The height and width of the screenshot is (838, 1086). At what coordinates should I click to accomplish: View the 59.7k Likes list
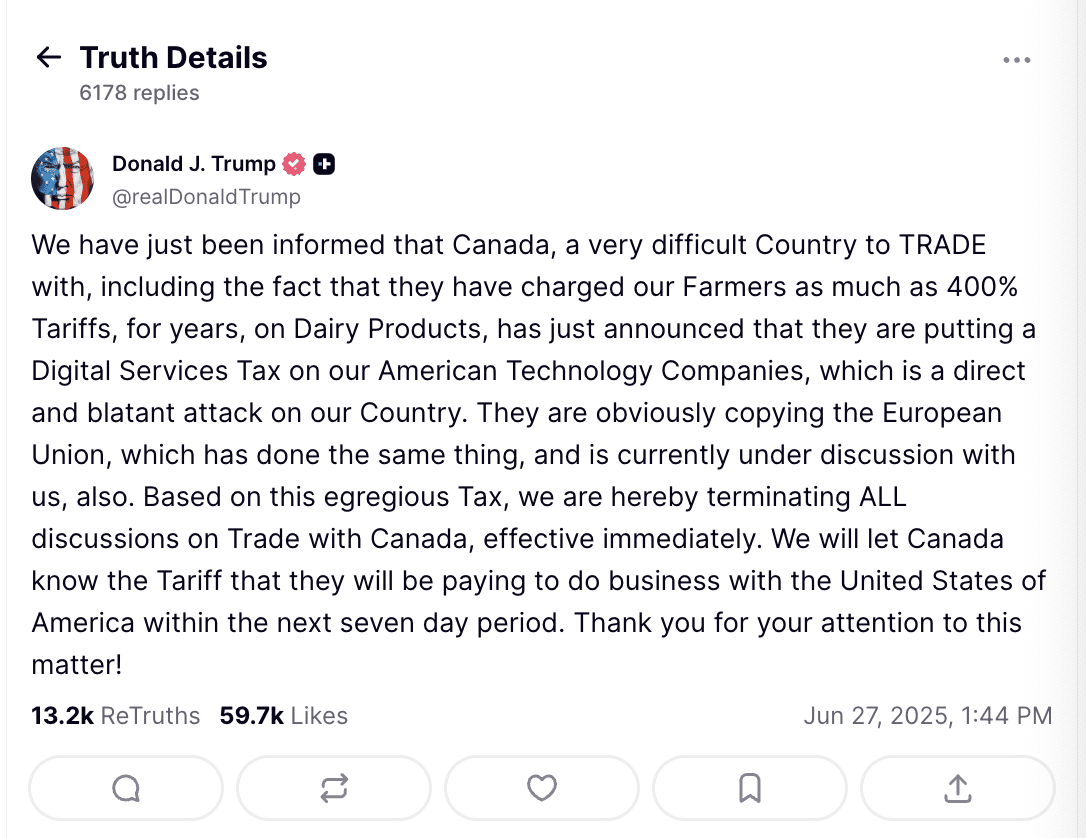[x=283, y=716]
